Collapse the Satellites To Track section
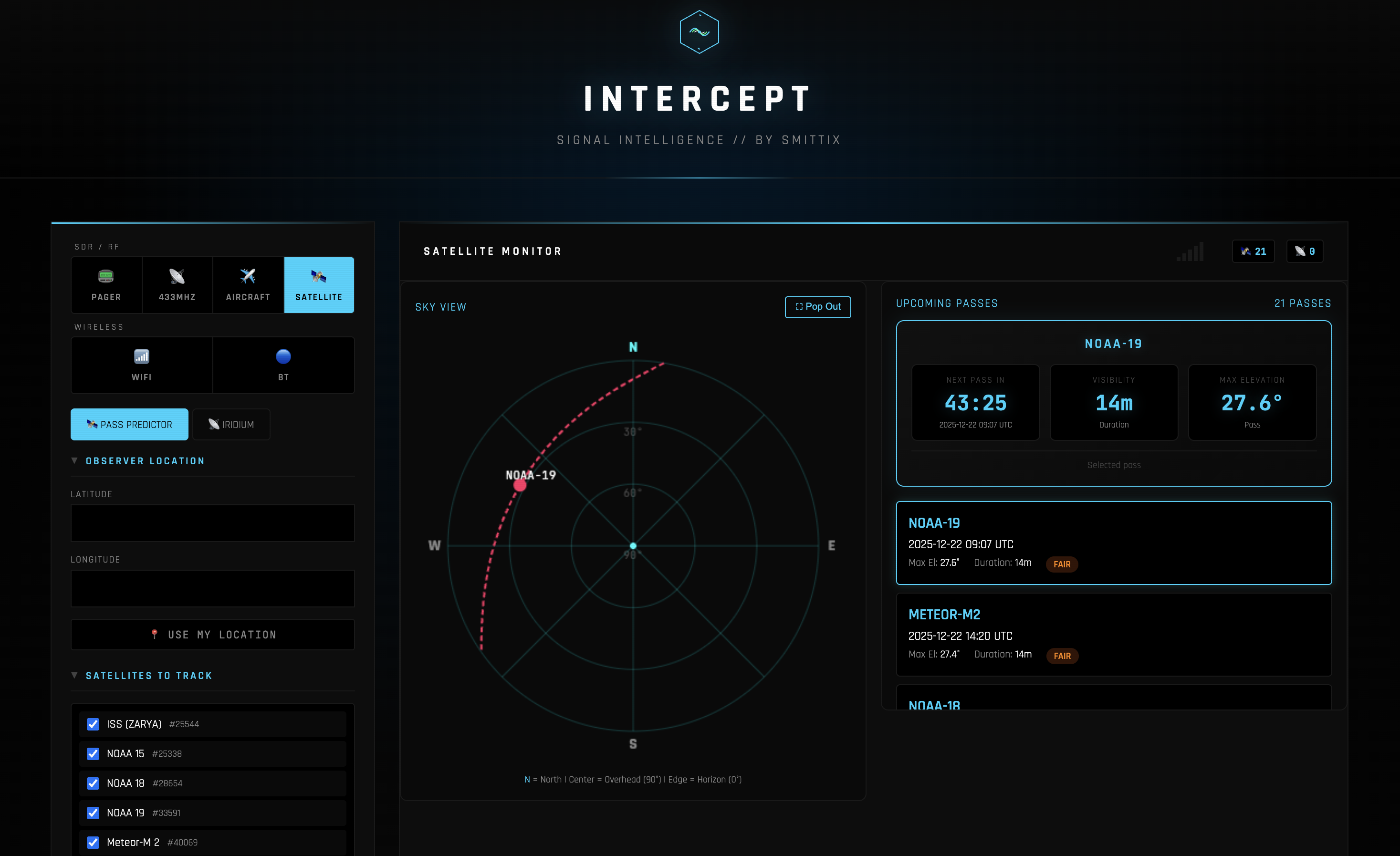1400x856 pixels. pos(148,675)
